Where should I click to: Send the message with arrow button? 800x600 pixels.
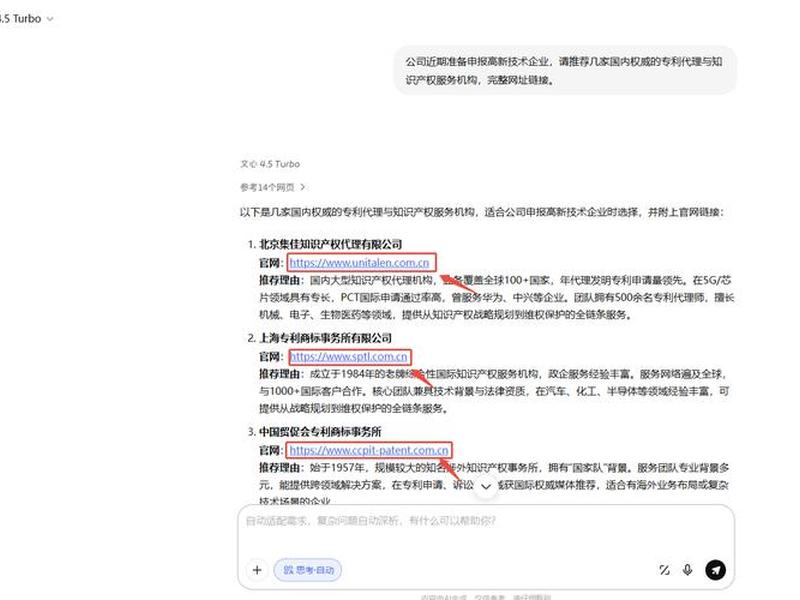tap(715, 570)
